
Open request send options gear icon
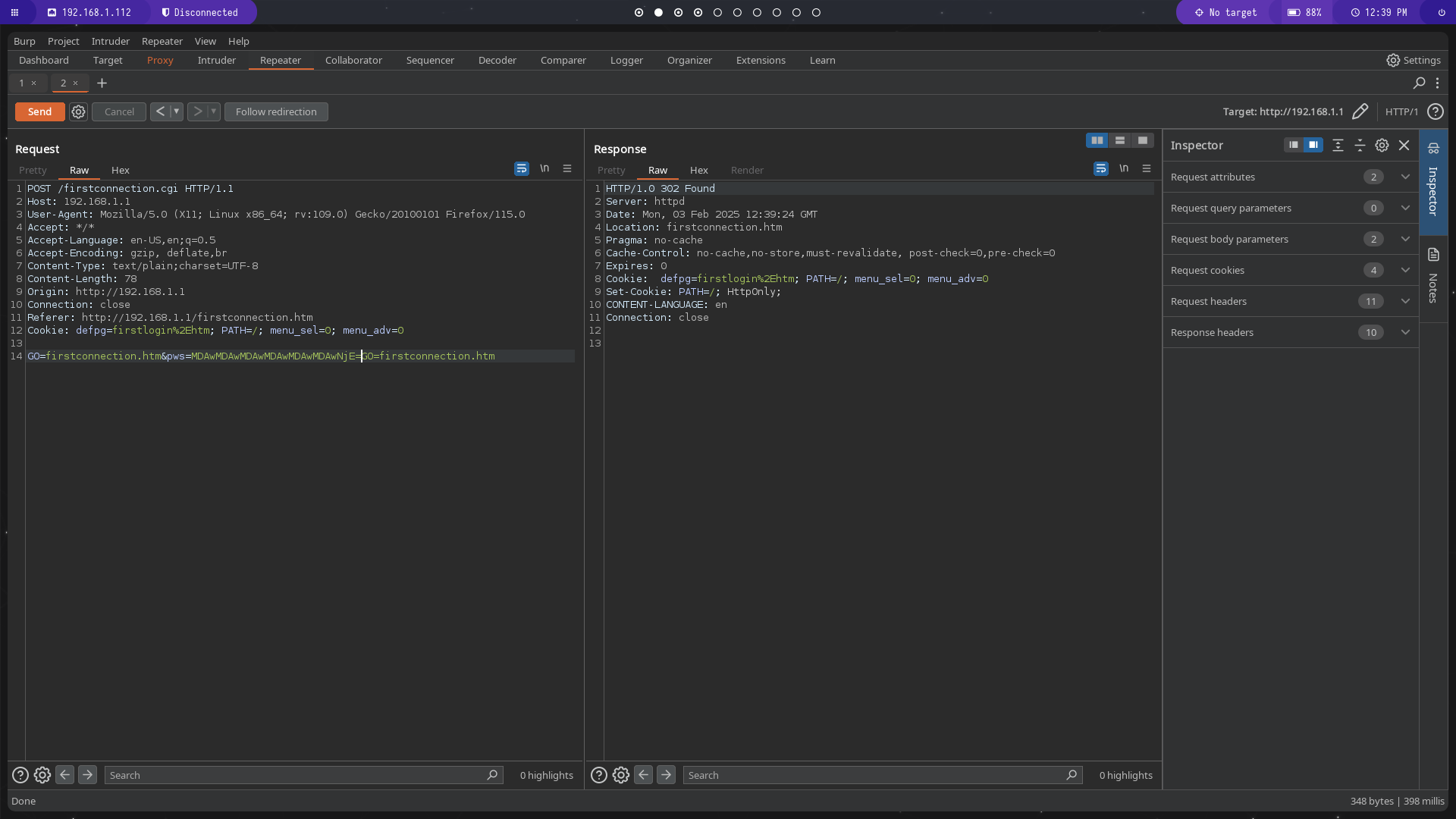click(x=78, y=111)
